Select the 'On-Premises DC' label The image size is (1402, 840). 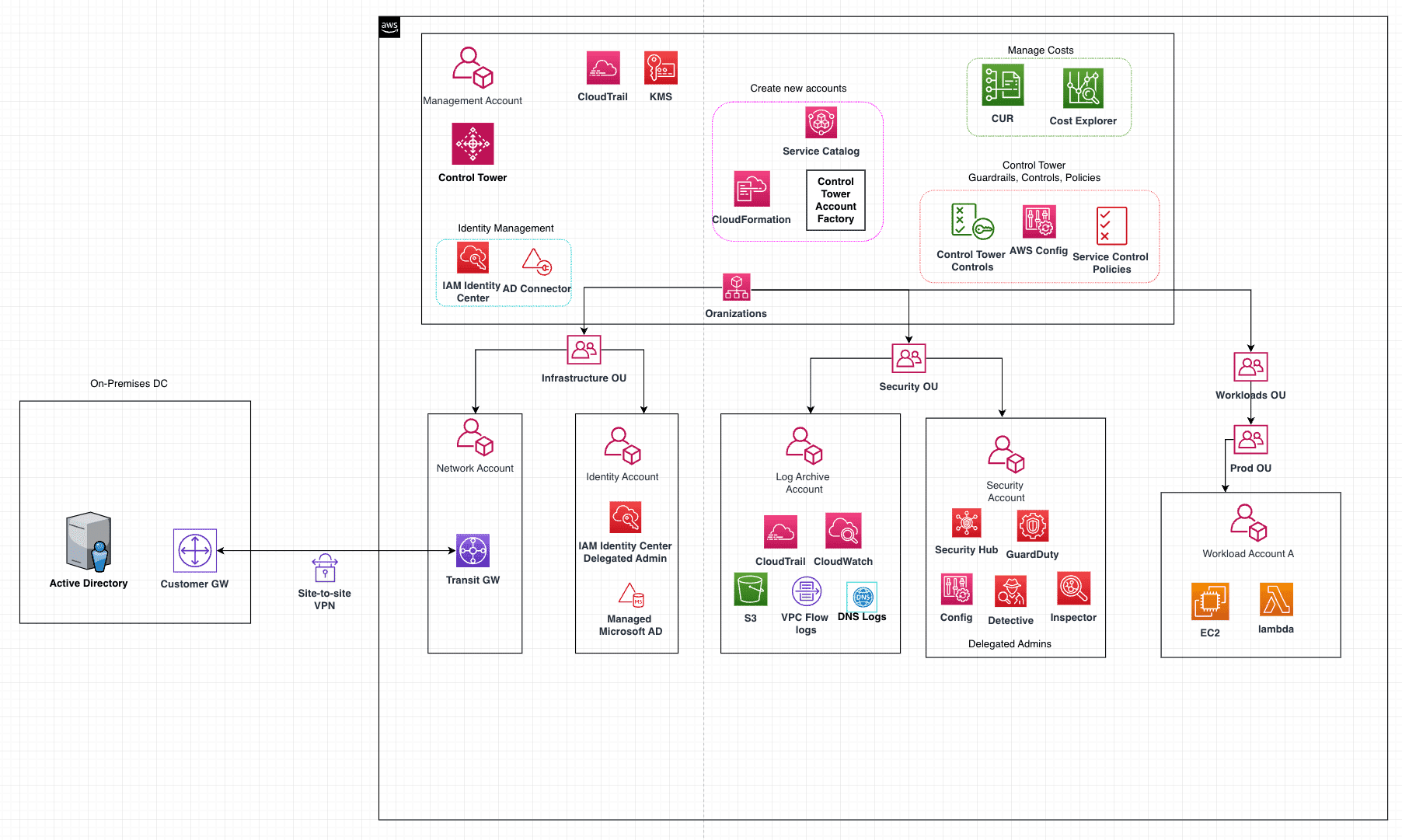(x=129, y=383)
